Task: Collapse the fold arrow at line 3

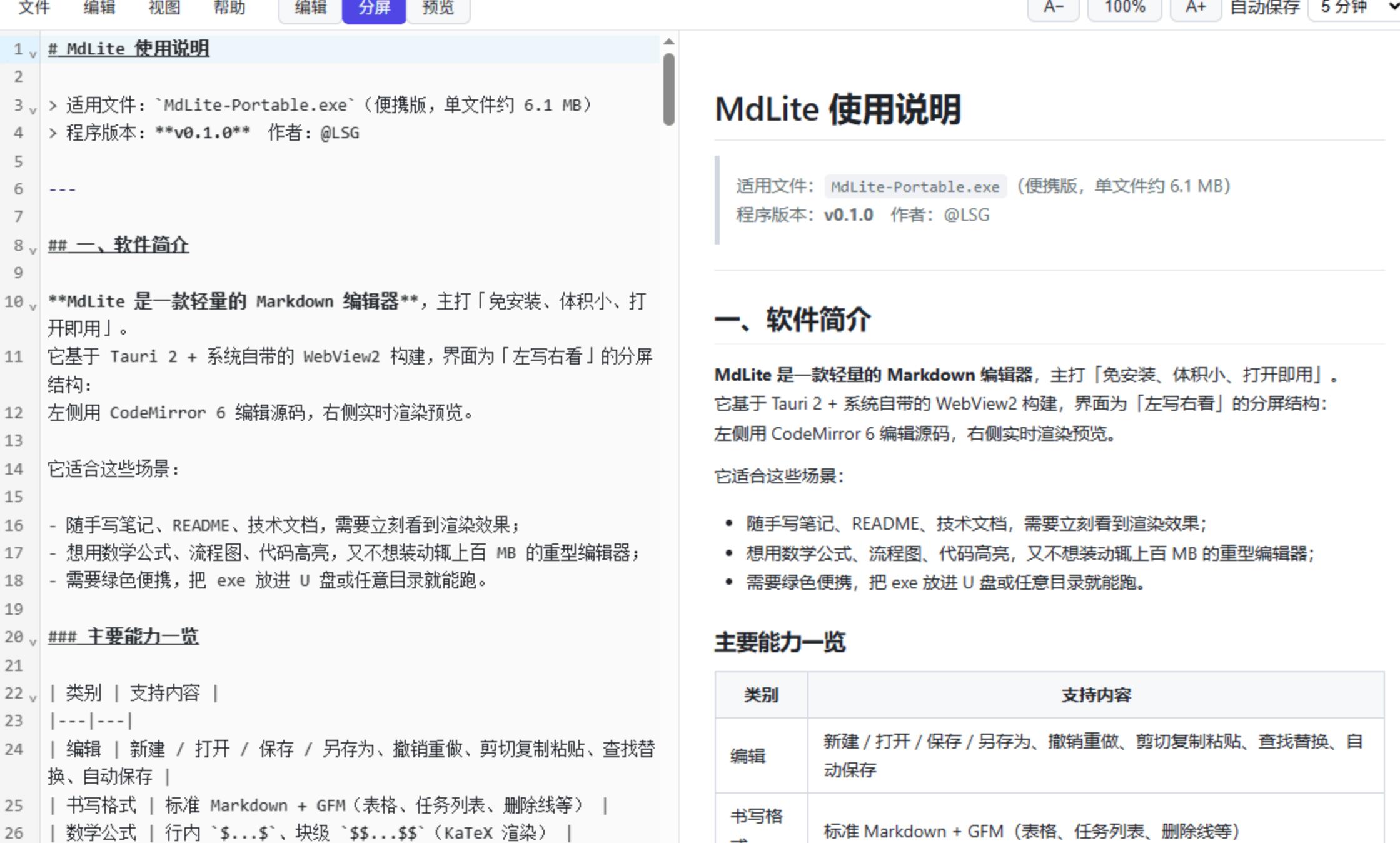Action: (x=33, y=110)
